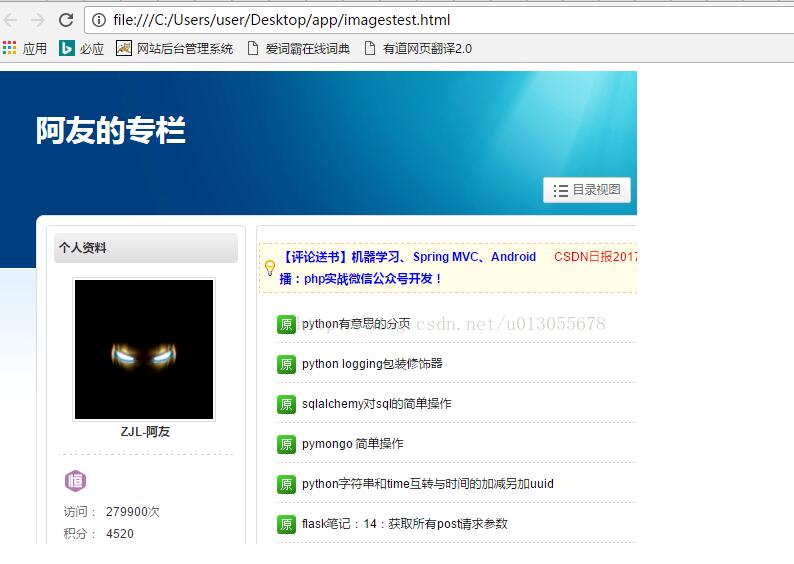Screen dimensions: 794x564
Task: Click the purple 恒 badge icon
Action: click(75, 480)
